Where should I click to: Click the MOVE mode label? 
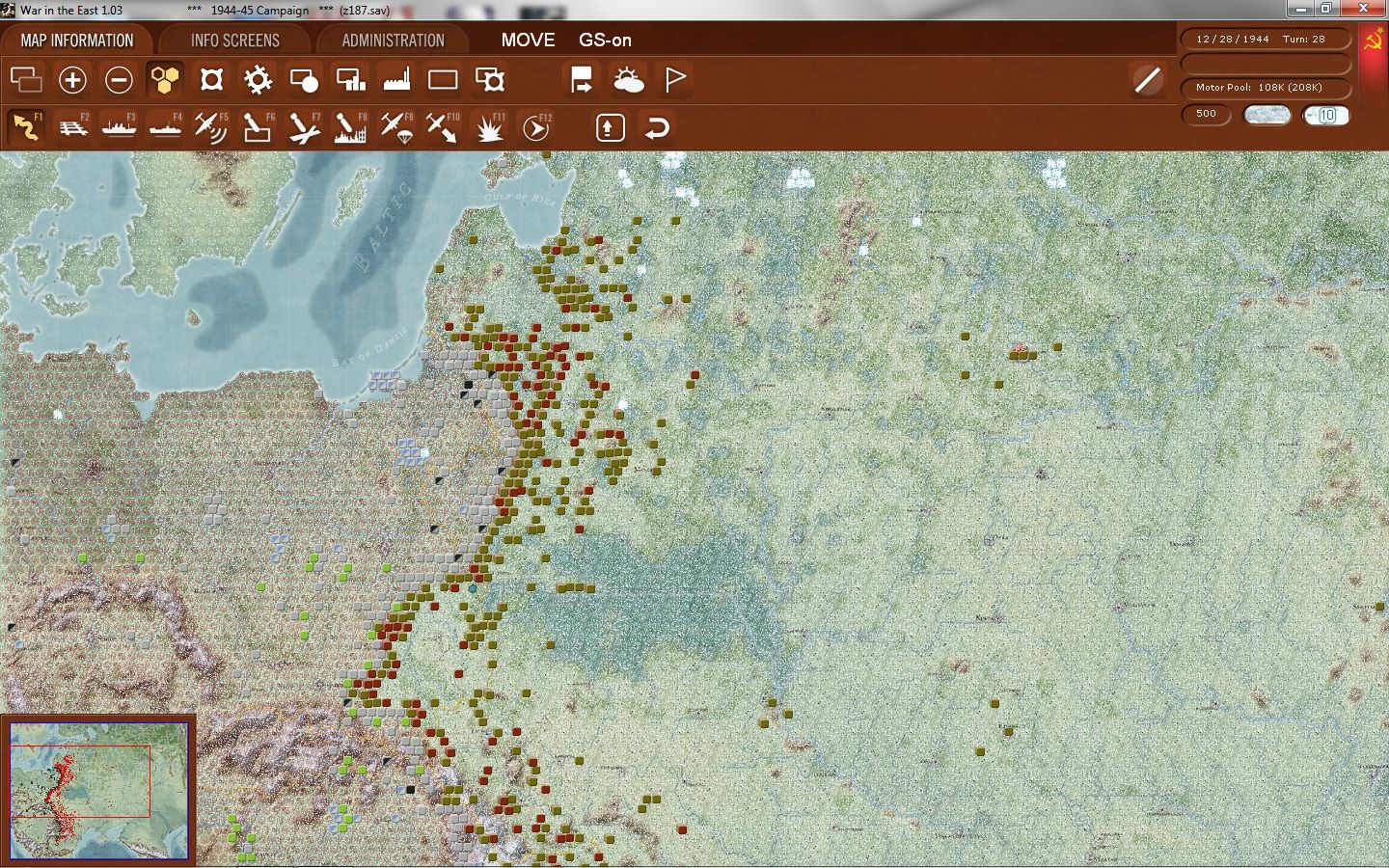528,41
